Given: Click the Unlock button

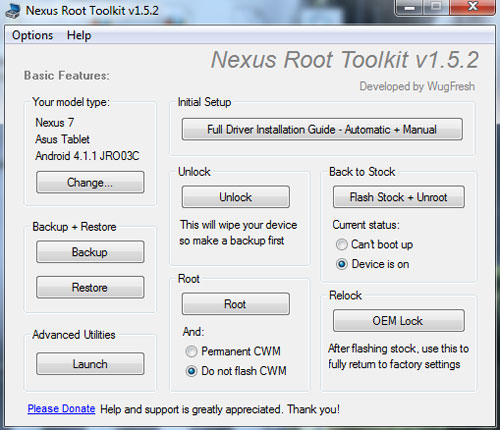Looking at the screenshot, I should point(236,197).
